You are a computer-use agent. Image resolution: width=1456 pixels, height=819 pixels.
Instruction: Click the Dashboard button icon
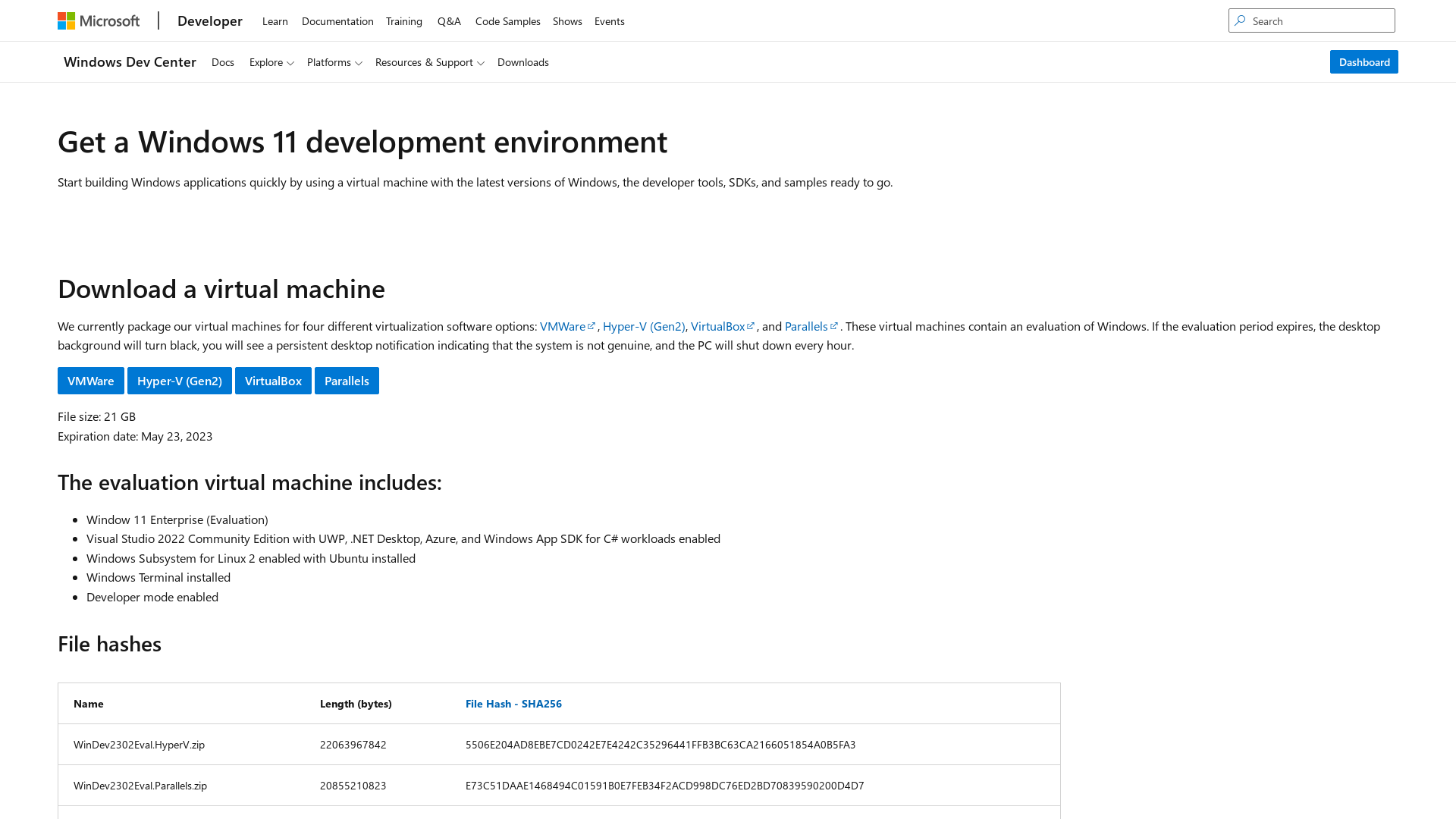tap(1364, 61)
